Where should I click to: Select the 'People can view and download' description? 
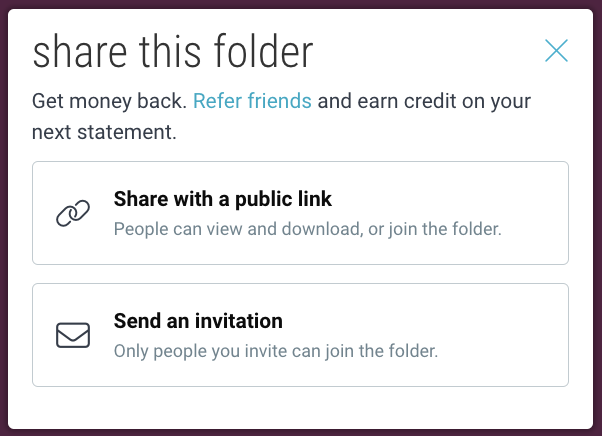pos(238,229)
